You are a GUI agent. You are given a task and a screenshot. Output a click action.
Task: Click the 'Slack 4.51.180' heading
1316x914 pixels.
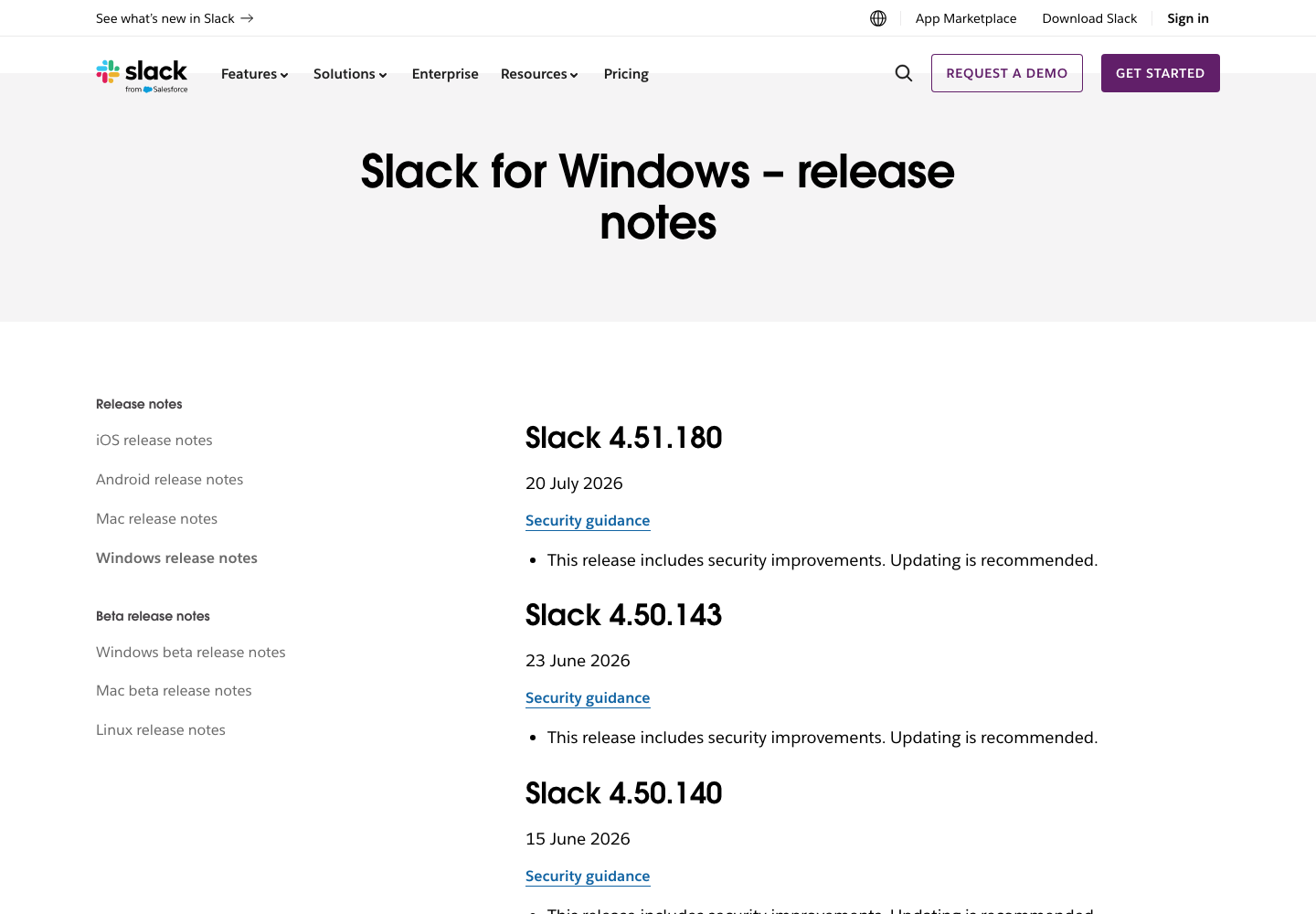[x=623, y=438]
